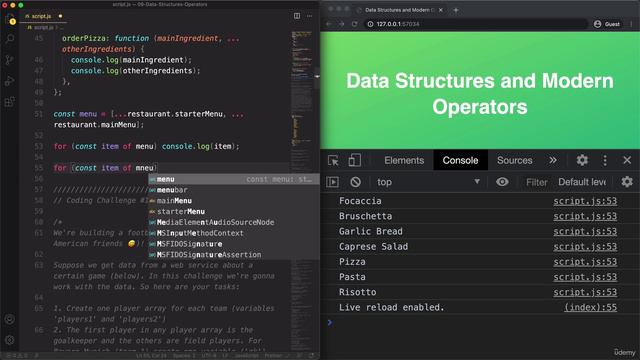Open the (index):55 source link
The height and width of the screenshot is (360, 640).
(x=591, y=307)
